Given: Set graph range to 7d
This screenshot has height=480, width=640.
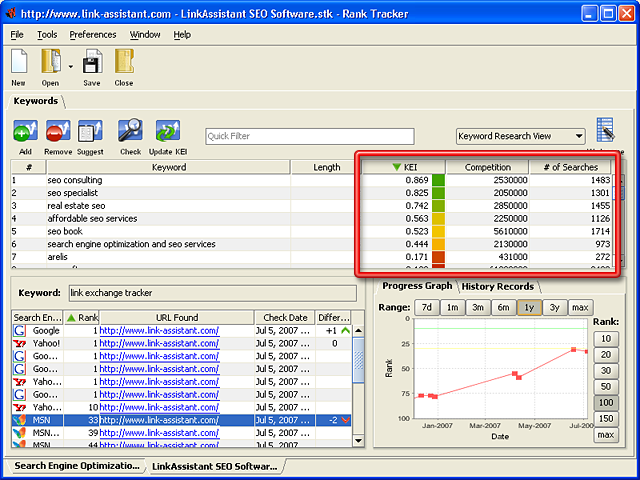Looking at the screenshot, I should [427, 307].
